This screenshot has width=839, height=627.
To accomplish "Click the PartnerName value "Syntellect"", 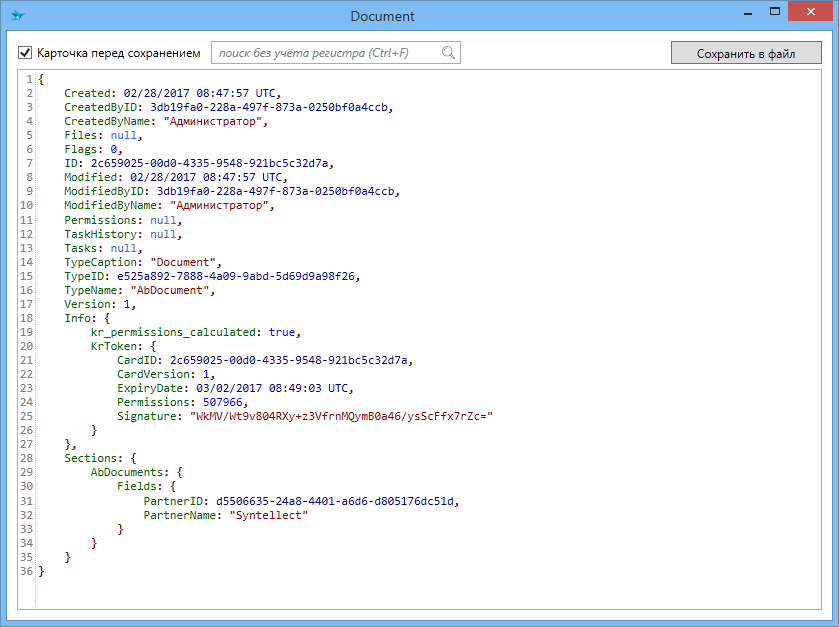I will point(269,515).
